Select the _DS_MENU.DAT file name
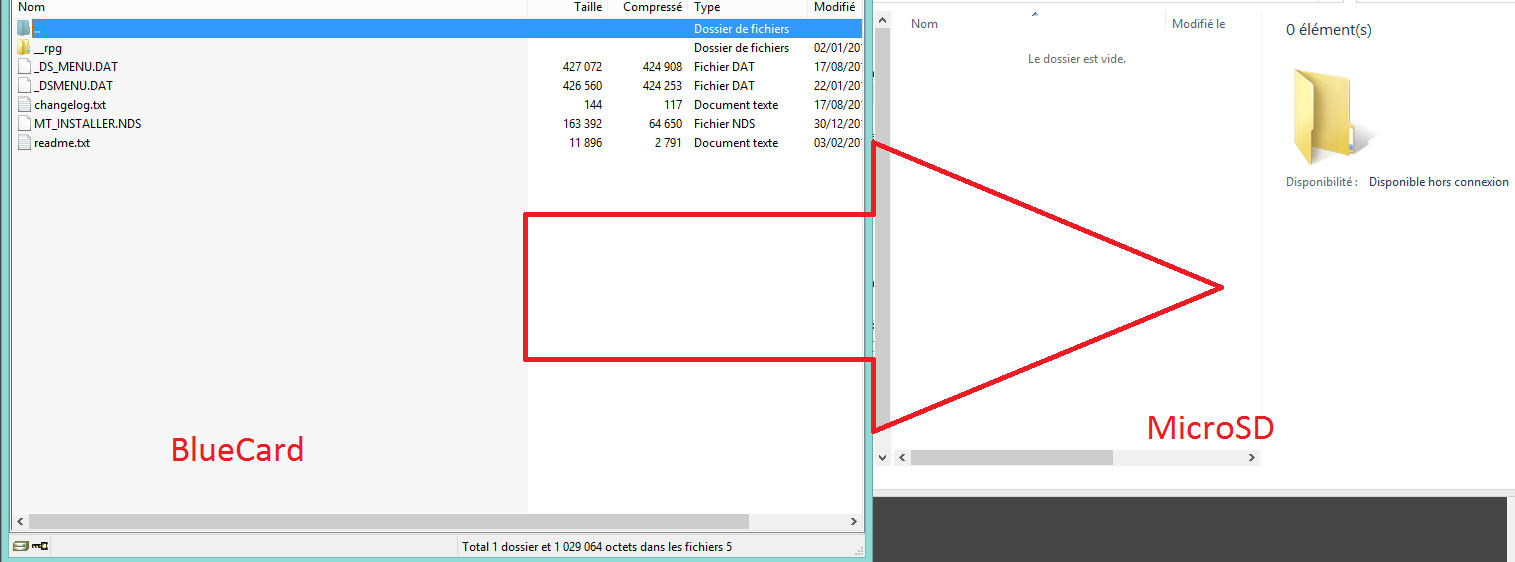The image size is (1515, 562). 76,67
